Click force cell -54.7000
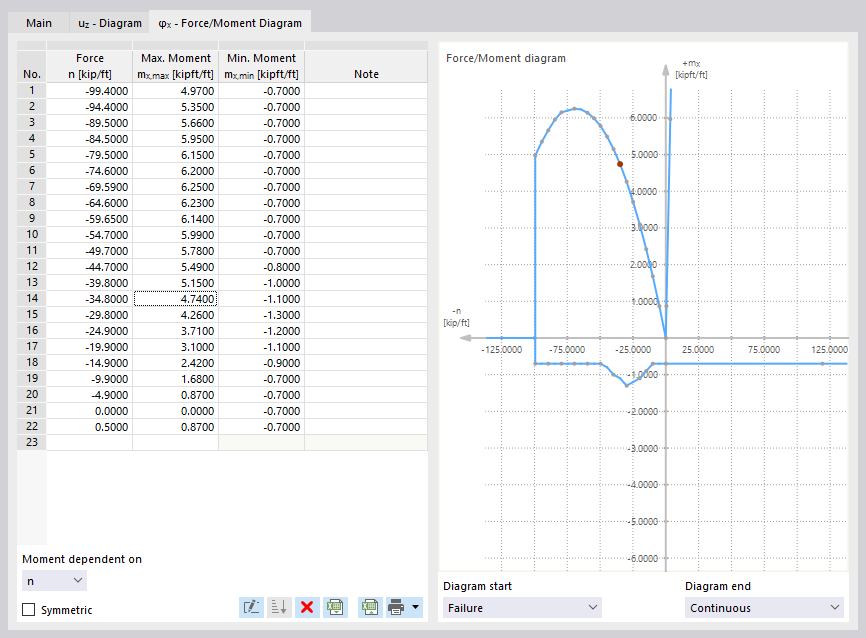 89,235
